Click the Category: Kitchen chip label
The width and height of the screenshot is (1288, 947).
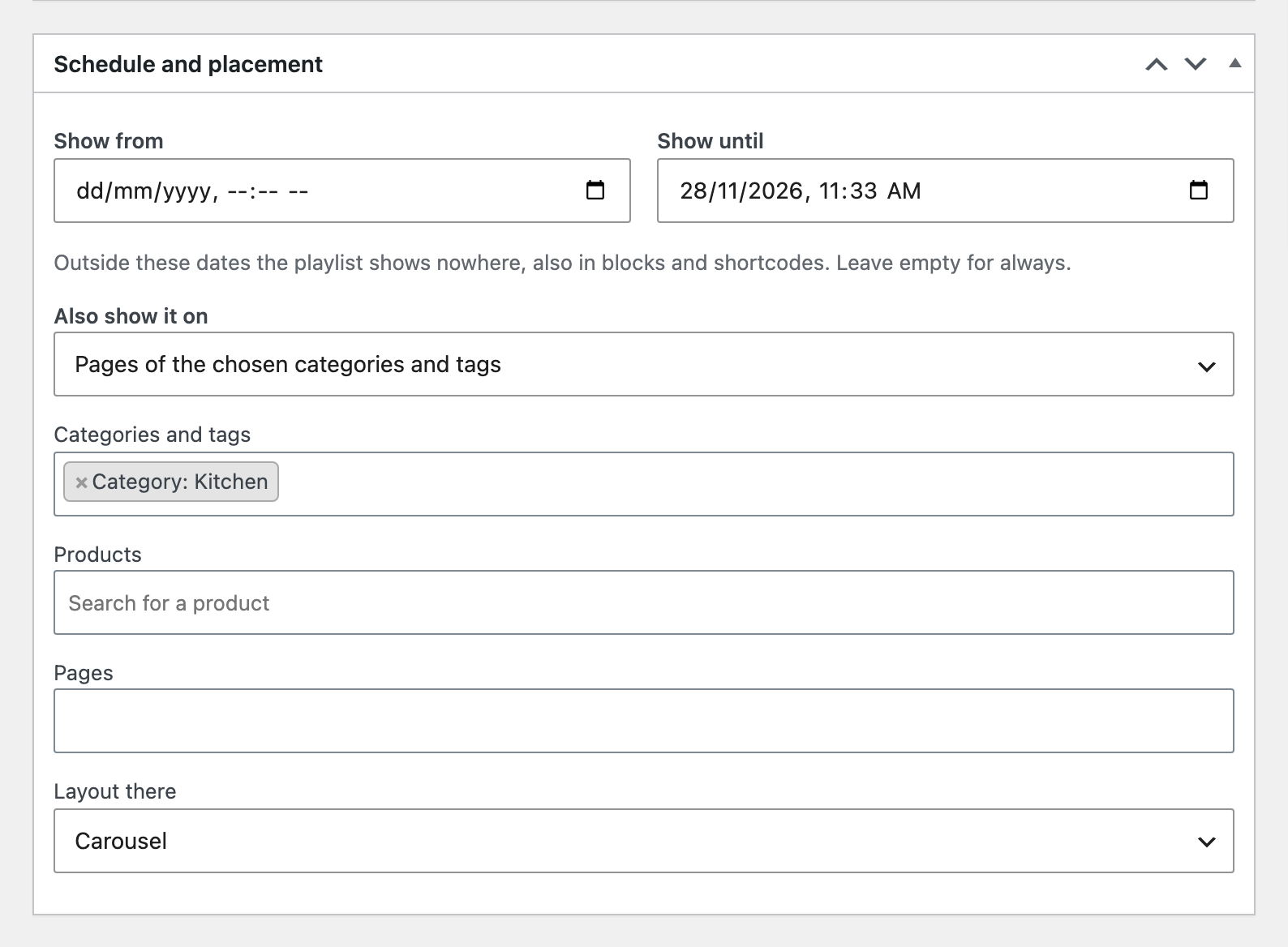point(180,482)
